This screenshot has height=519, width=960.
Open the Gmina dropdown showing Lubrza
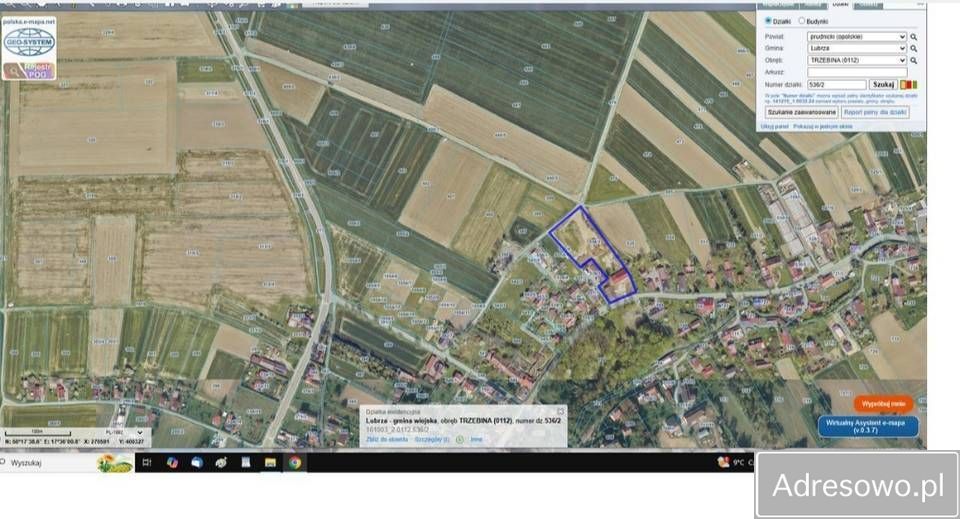click(857, 48)
